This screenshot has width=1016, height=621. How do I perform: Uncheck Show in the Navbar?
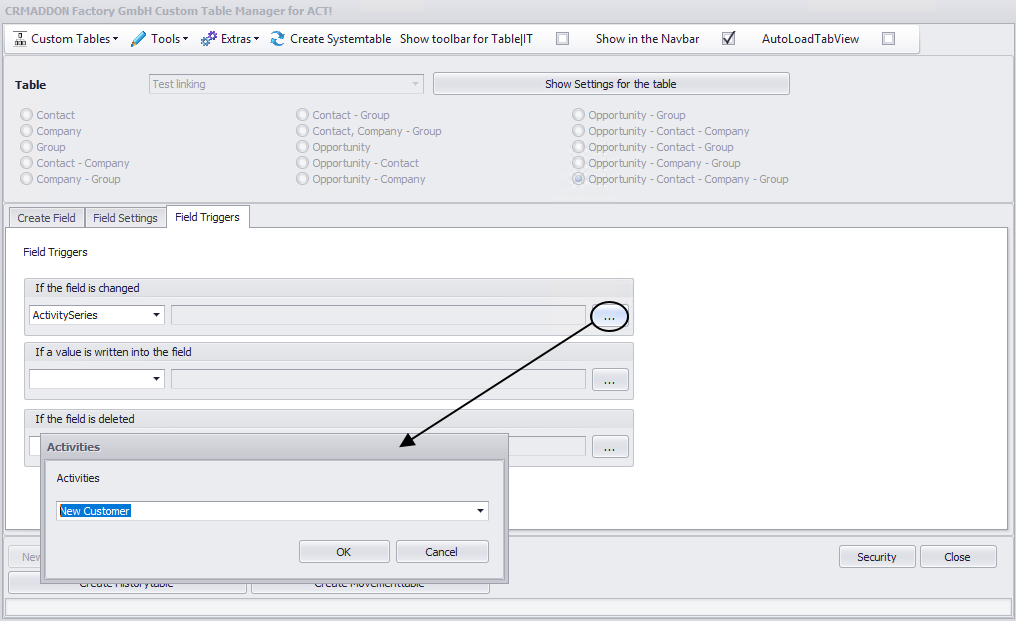[x=728, y=38]
